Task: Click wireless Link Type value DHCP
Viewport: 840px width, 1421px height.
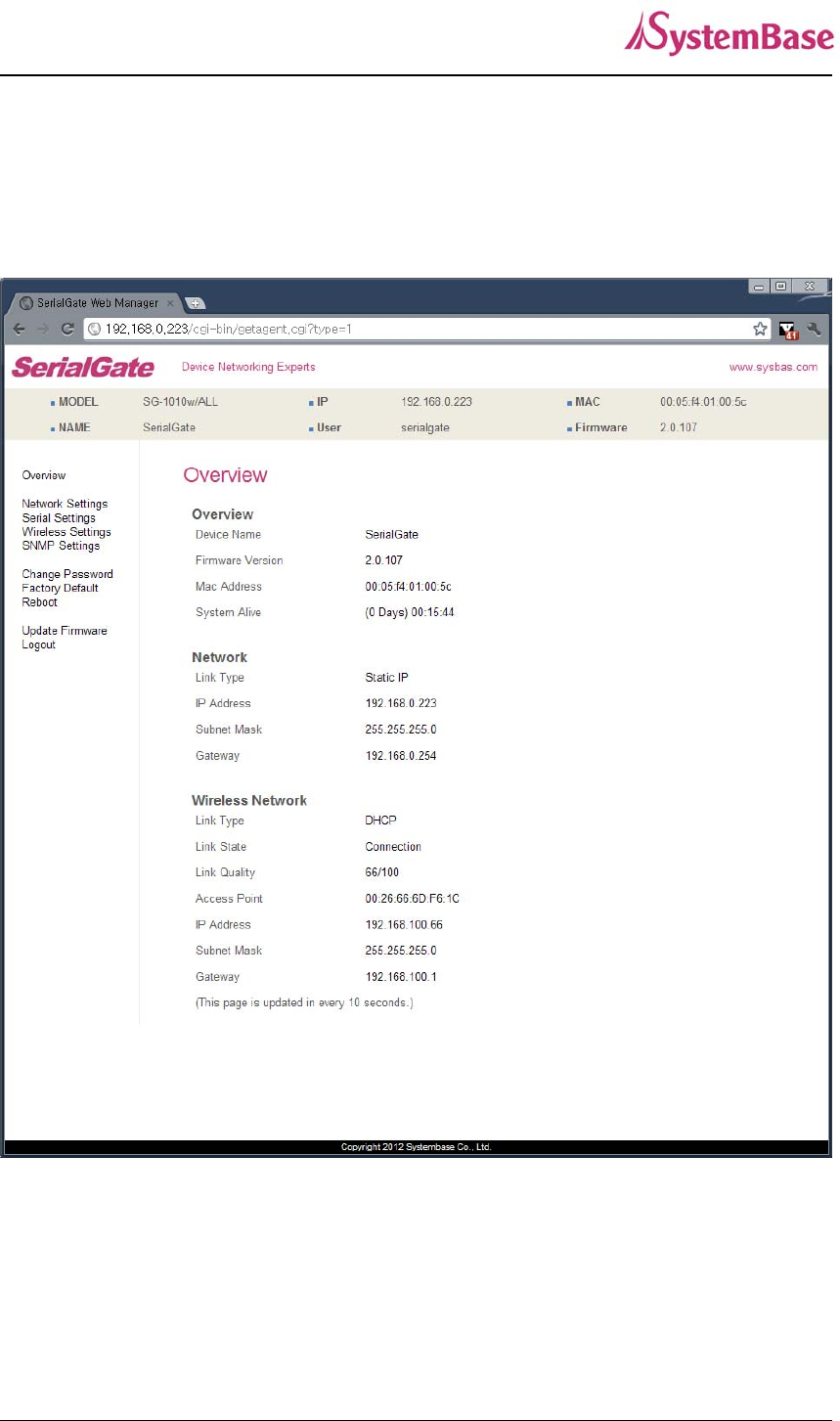Action: point(380,821)
